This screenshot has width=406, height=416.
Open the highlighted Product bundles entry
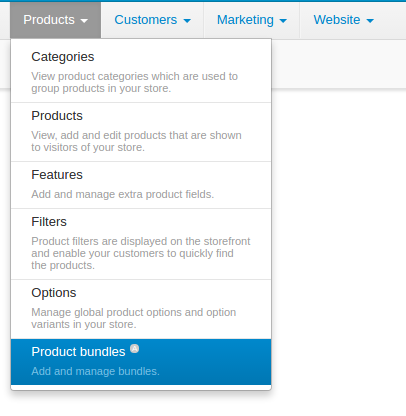click(141, 362)
